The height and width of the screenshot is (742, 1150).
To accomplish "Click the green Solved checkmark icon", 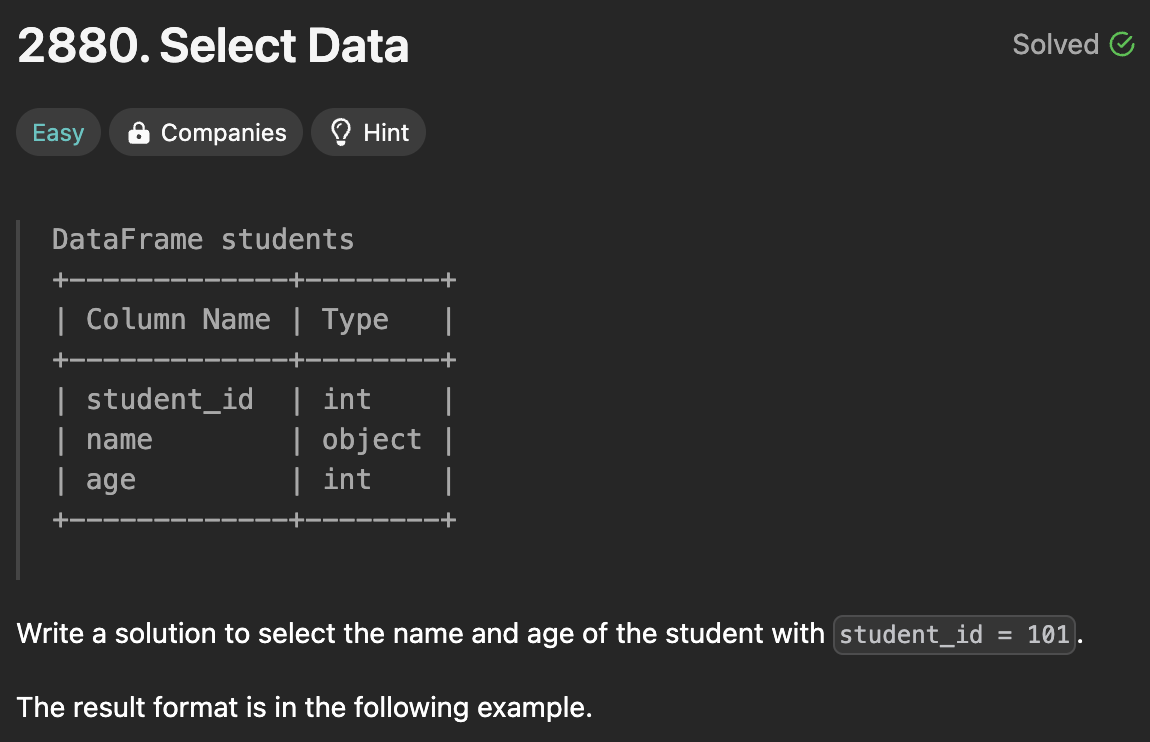I will (x=1122, y=45).
